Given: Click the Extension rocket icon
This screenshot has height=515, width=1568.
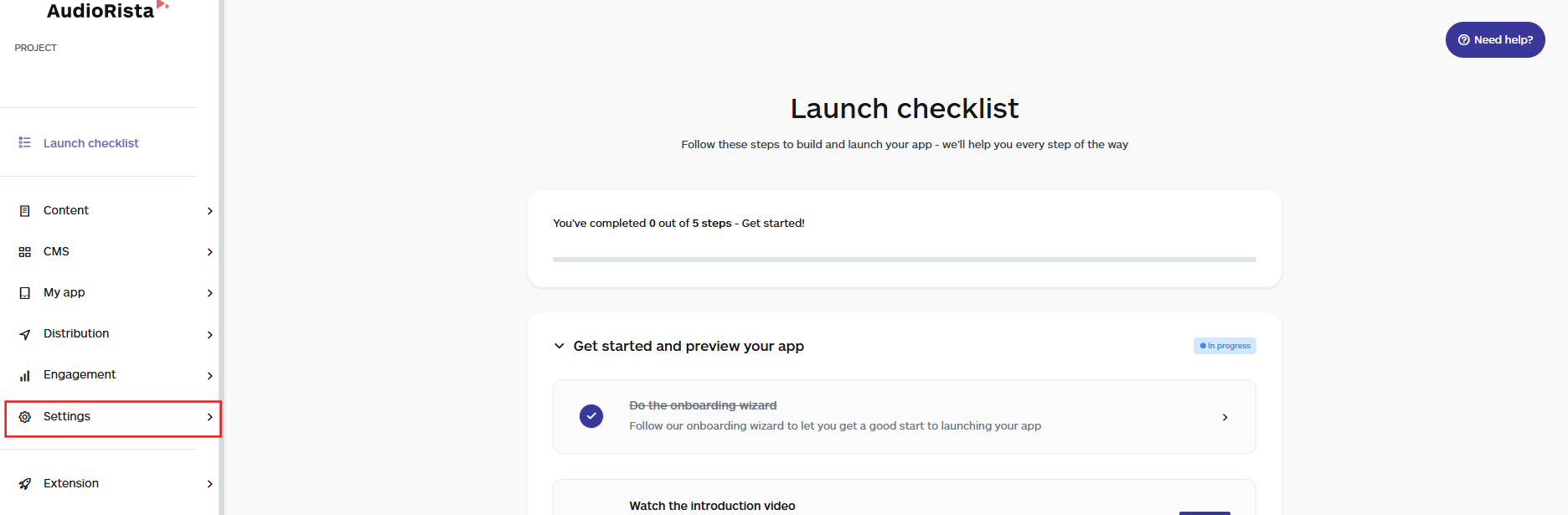Looking at the screenshot, I should coord(25,483).
